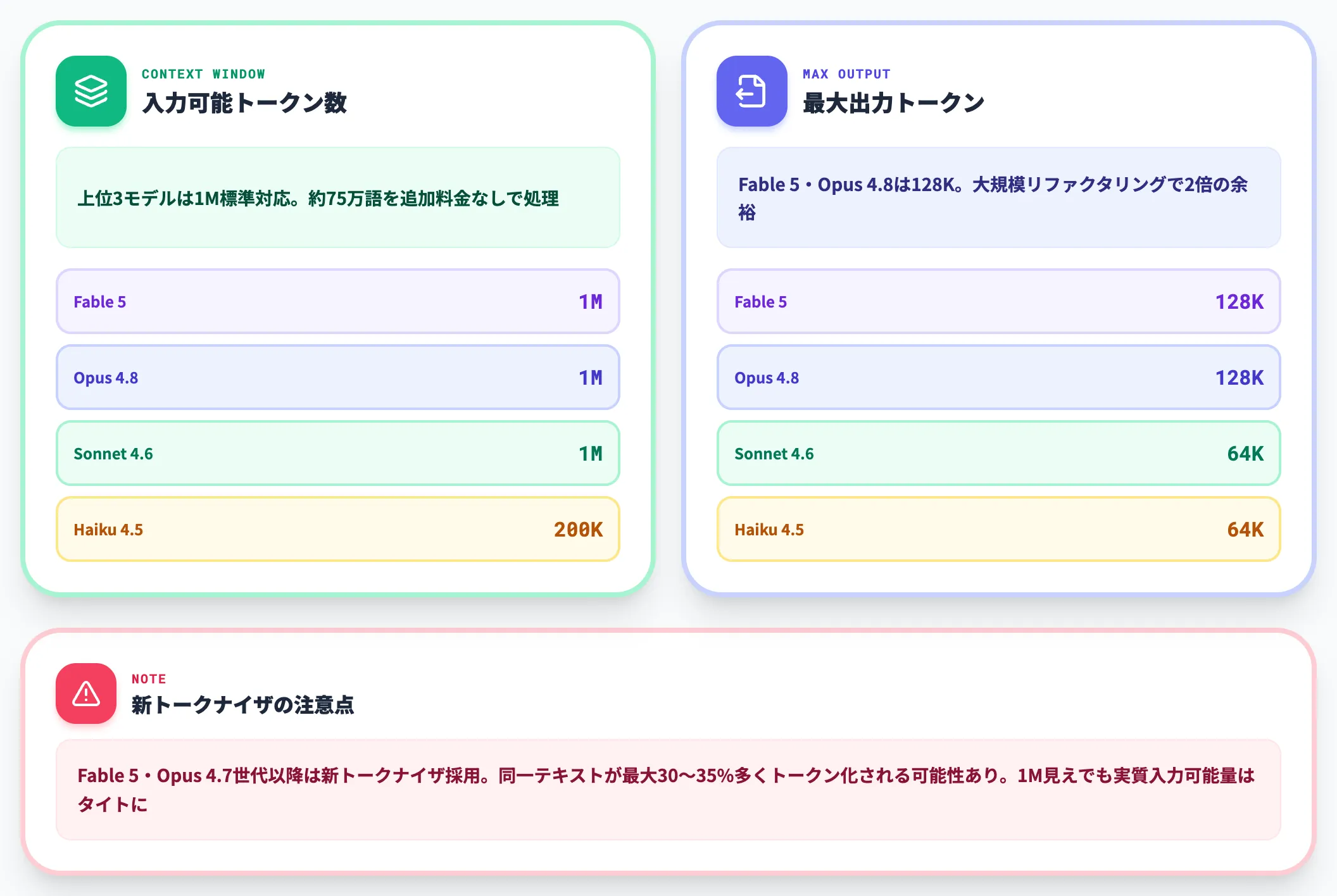Click the 1M value for Opus 4.8
The width and height of the screenshot is (1337, 896).
click(x=591, y=378)
